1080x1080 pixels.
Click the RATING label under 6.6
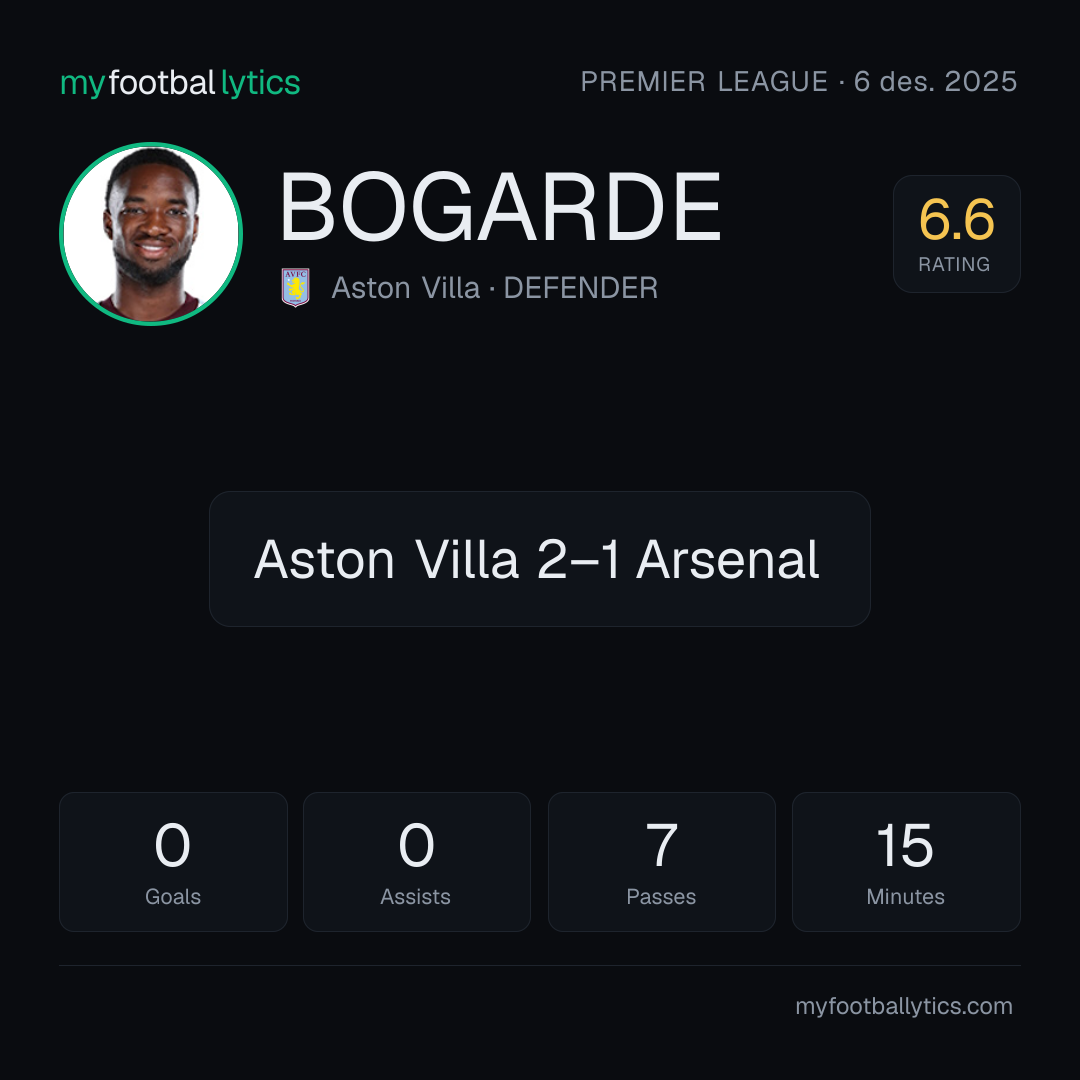coord(954,264)
